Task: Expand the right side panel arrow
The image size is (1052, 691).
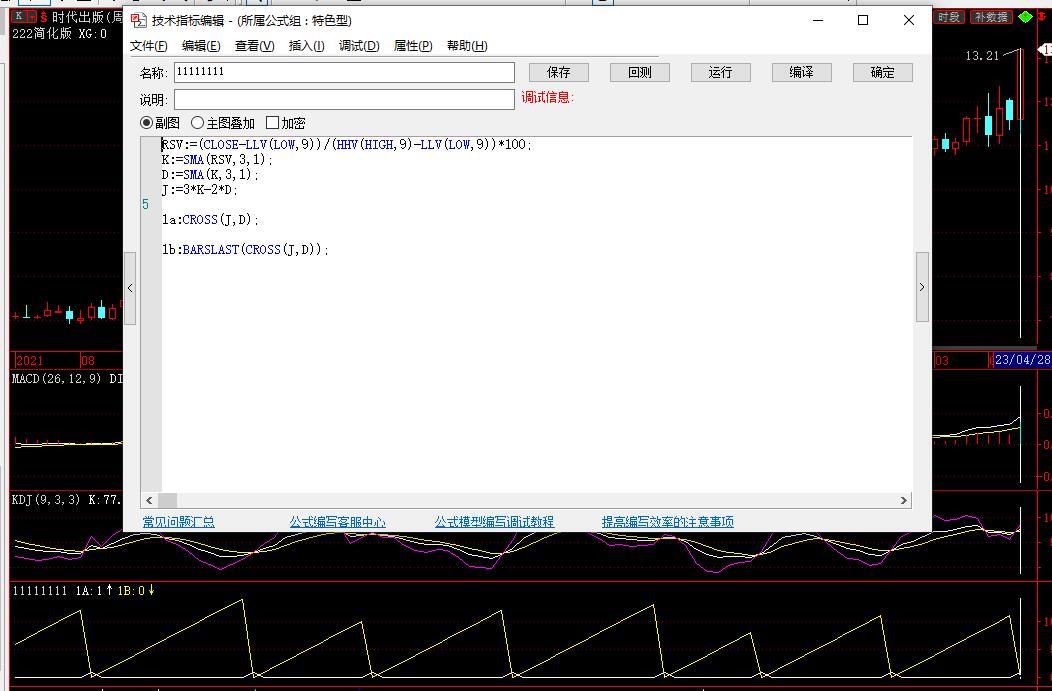Action: (x=923, y=287)
